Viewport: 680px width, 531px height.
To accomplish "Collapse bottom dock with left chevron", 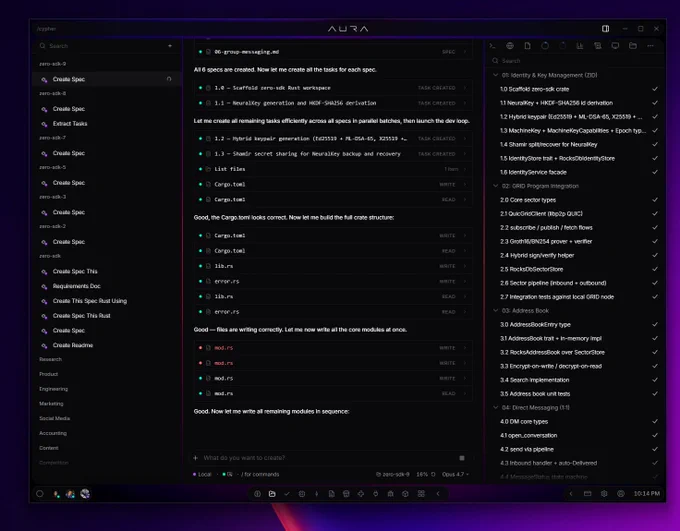I will pos(438,494).
